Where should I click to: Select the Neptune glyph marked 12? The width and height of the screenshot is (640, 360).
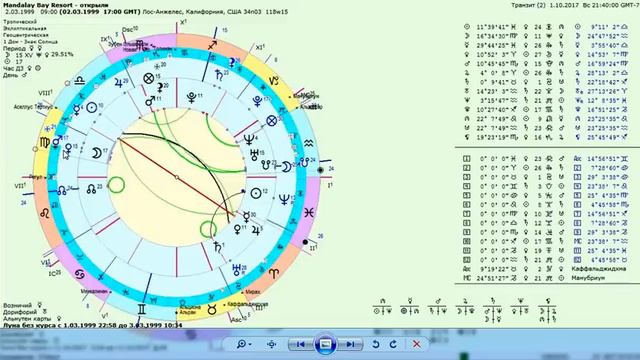(284, 200)
